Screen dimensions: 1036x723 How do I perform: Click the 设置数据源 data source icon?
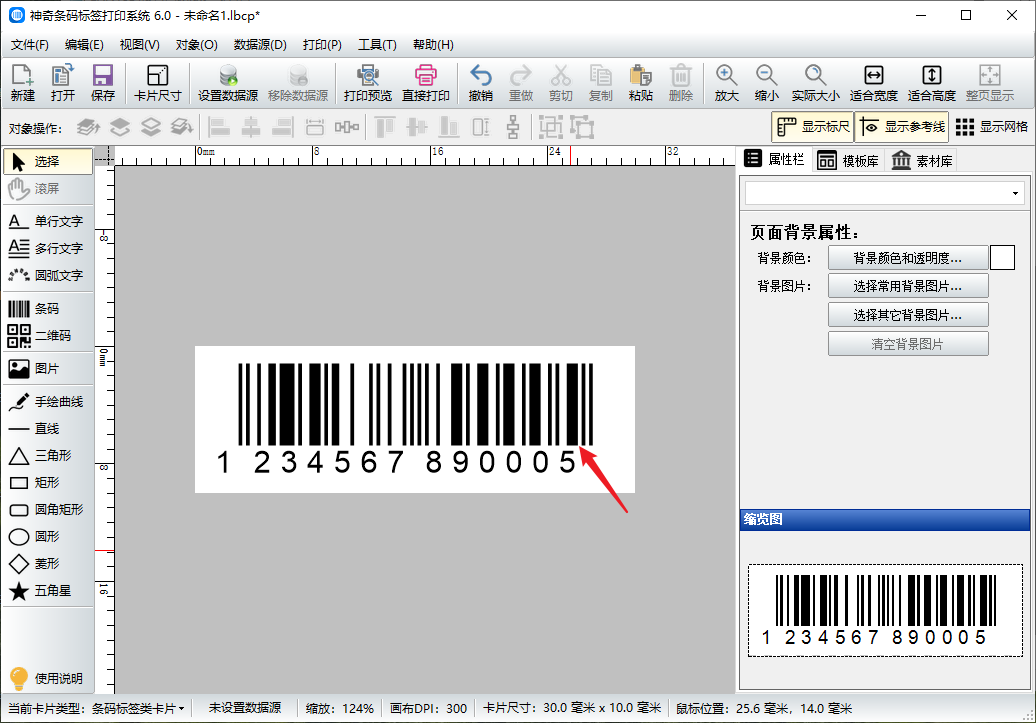point(228,83)
